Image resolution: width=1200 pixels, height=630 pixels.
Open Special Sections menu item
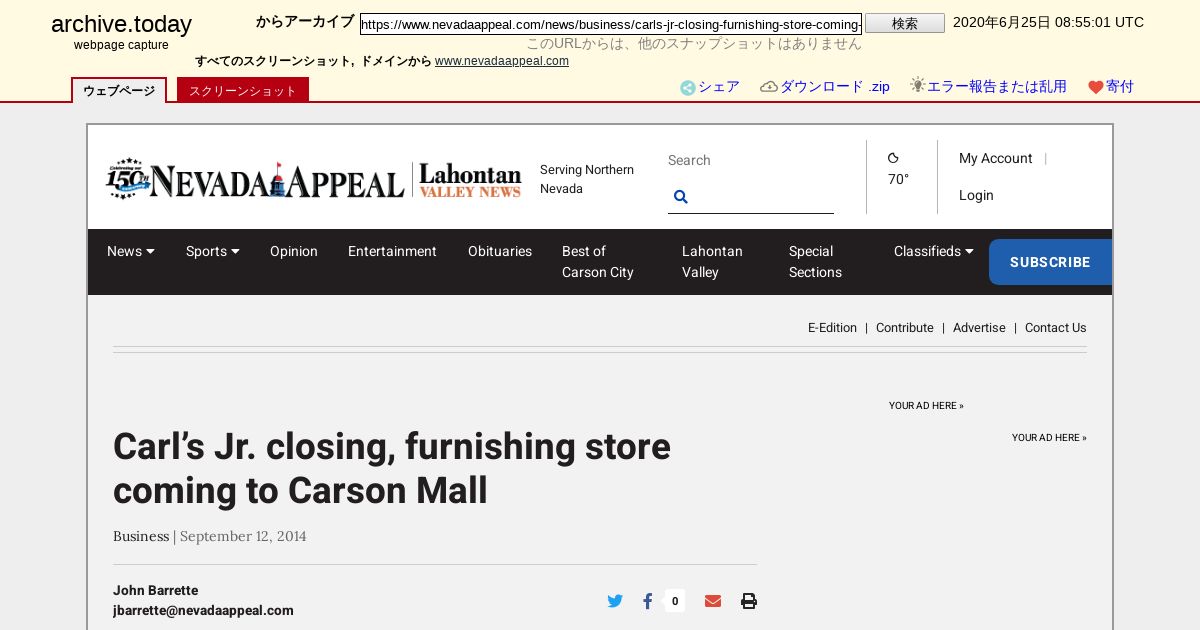tap(815, 262)
